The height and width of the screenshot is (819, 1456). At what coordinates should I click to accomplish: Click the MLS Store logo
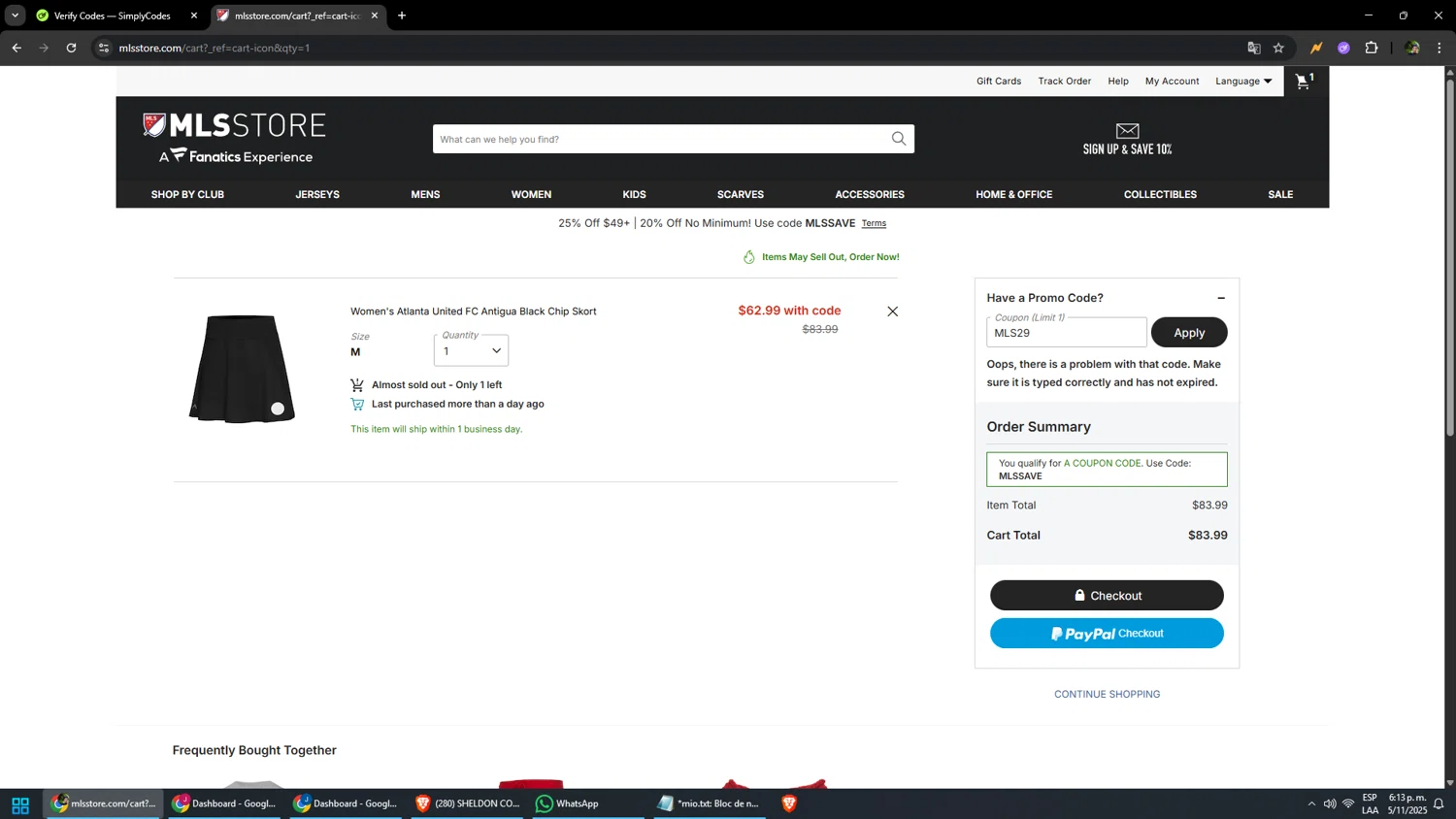click(234, 138)
